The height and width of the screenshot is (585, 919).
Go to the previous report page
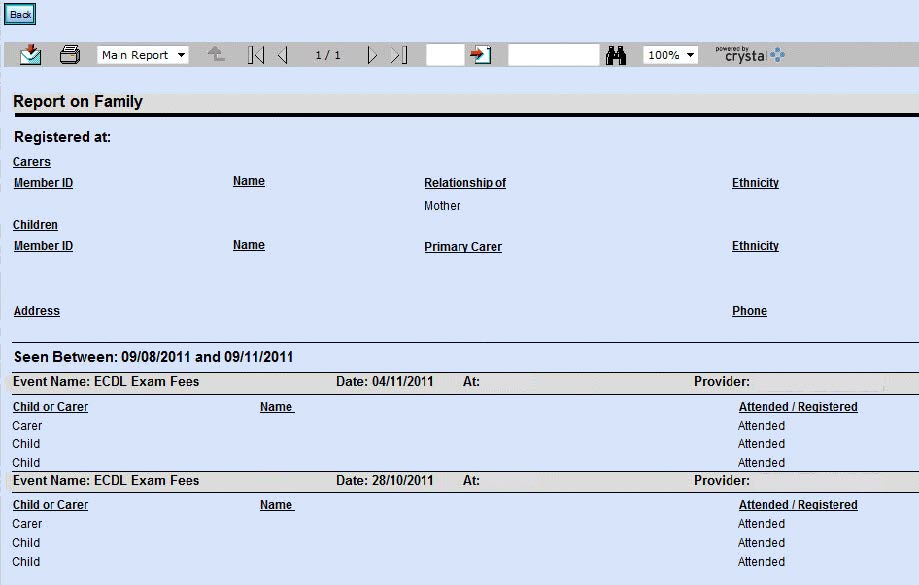coord(283,55)
